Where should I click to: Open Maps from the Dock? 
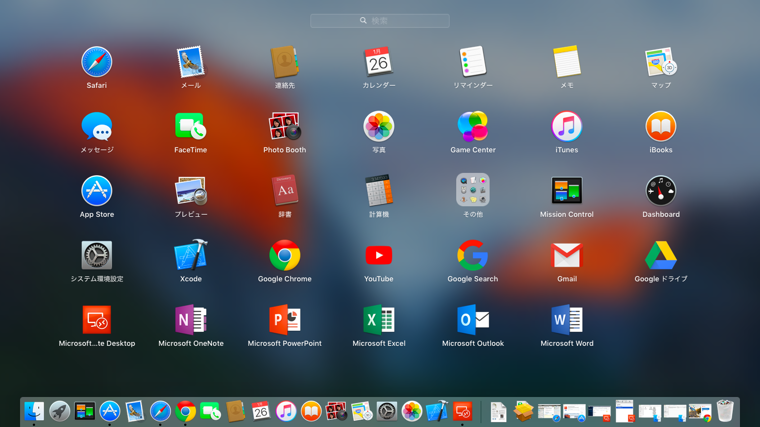(x=362, y=411)
